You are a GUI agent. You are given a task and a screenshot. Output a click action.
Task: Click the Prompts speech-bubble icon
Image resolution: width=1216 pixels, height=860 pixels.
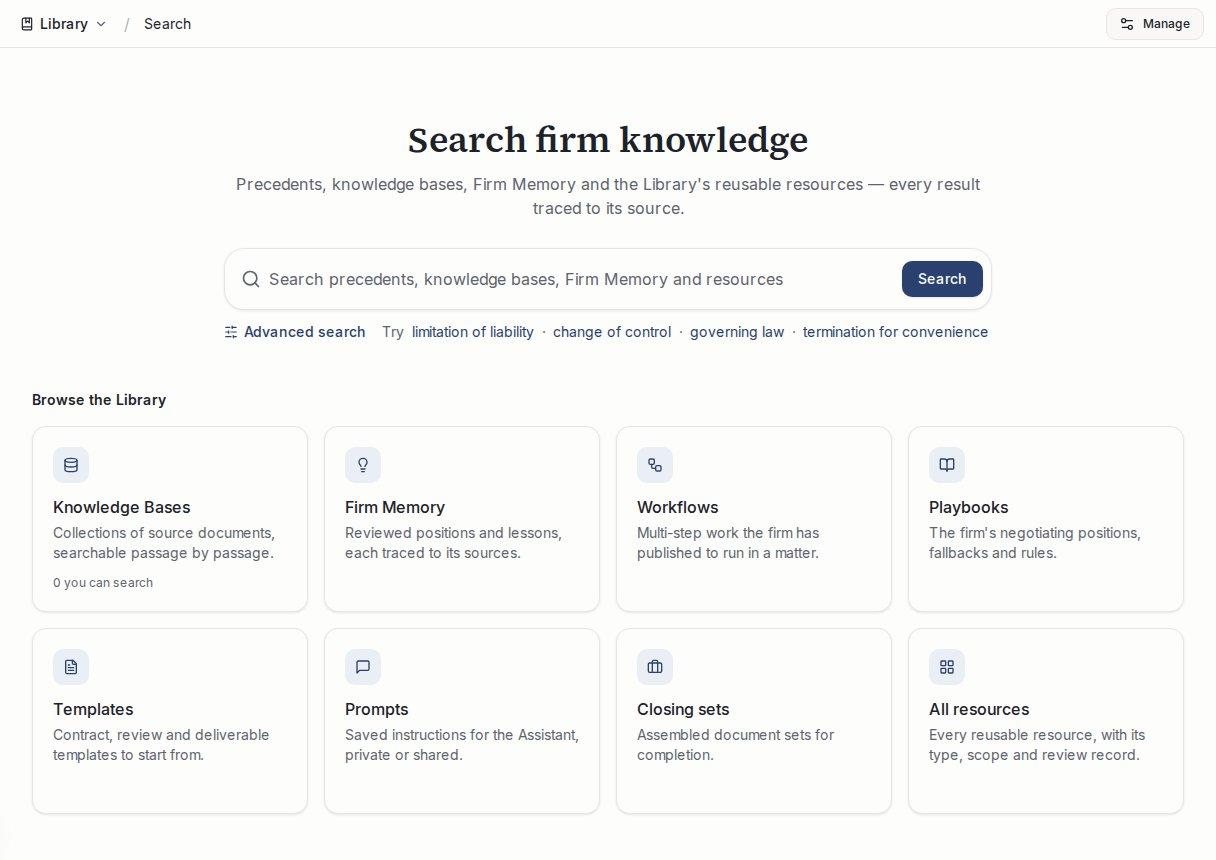(x=363, y=667)
